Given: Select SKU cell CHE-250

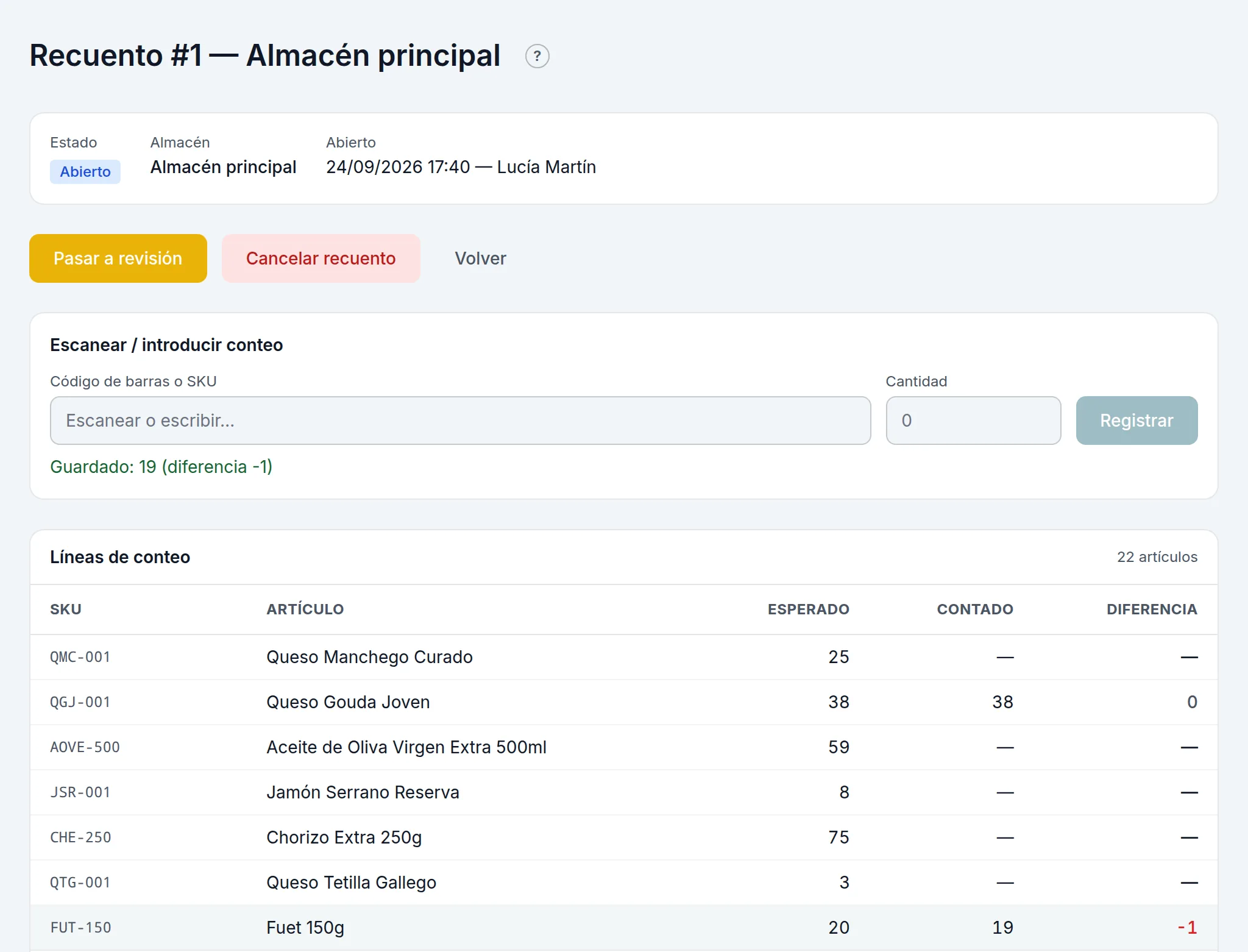Looking at the screenshot, I should pos(80,837).
